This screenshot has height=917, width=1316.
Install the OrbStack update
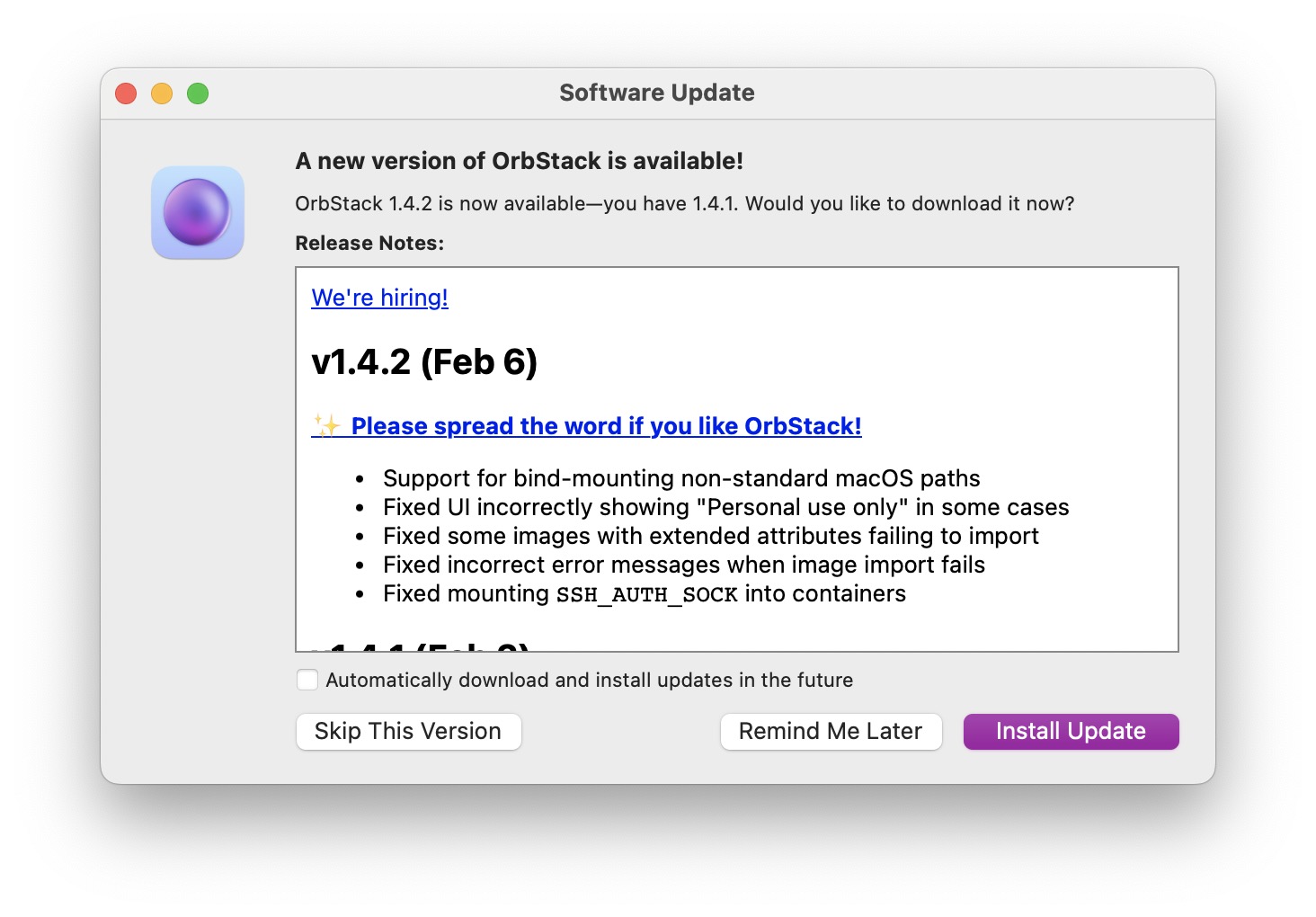click(1071, 731)
